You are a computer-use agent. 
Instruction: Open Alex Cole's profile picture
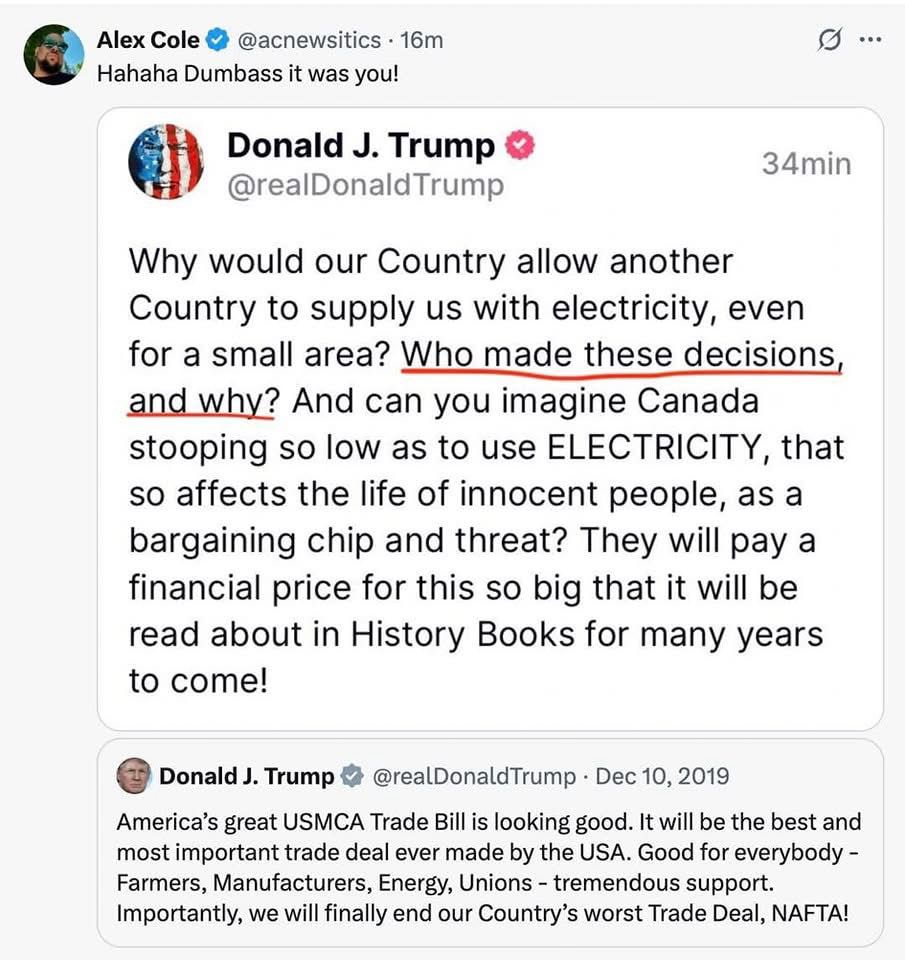54,54
